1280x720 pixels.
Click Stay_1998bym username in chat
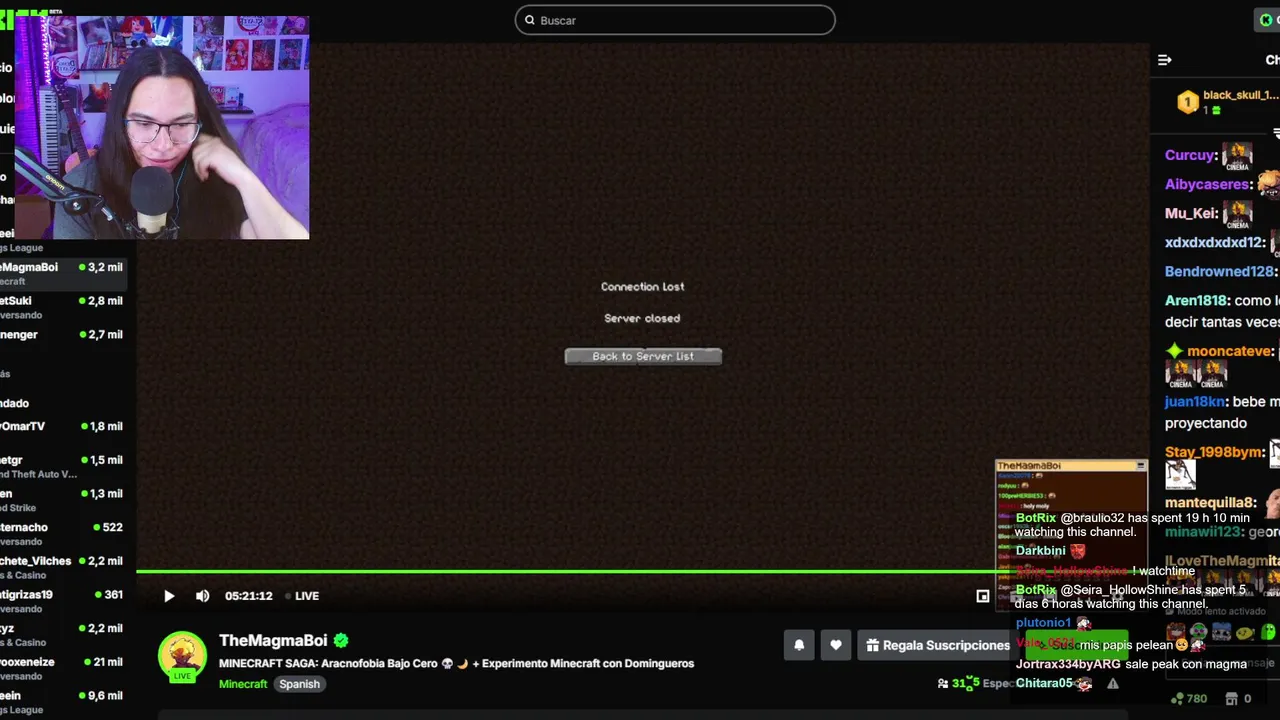click(1214, 452)
